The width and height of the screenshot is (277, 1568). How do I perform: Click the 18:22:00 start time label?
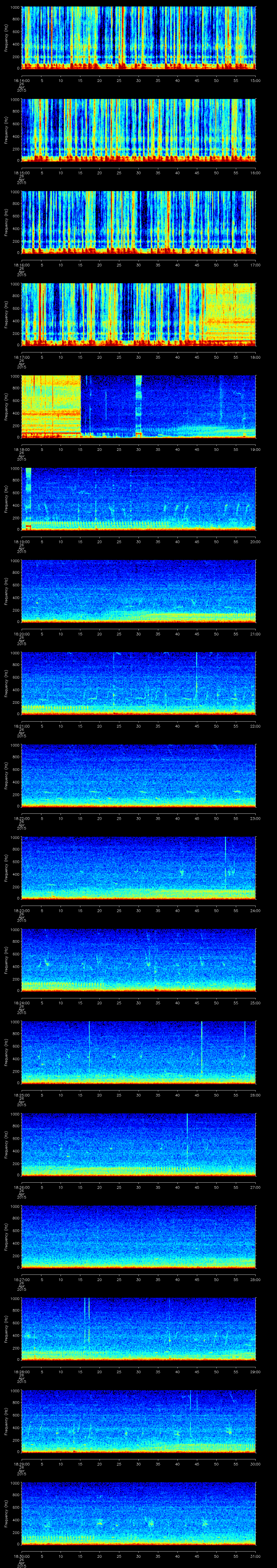(x=21, y=819)
